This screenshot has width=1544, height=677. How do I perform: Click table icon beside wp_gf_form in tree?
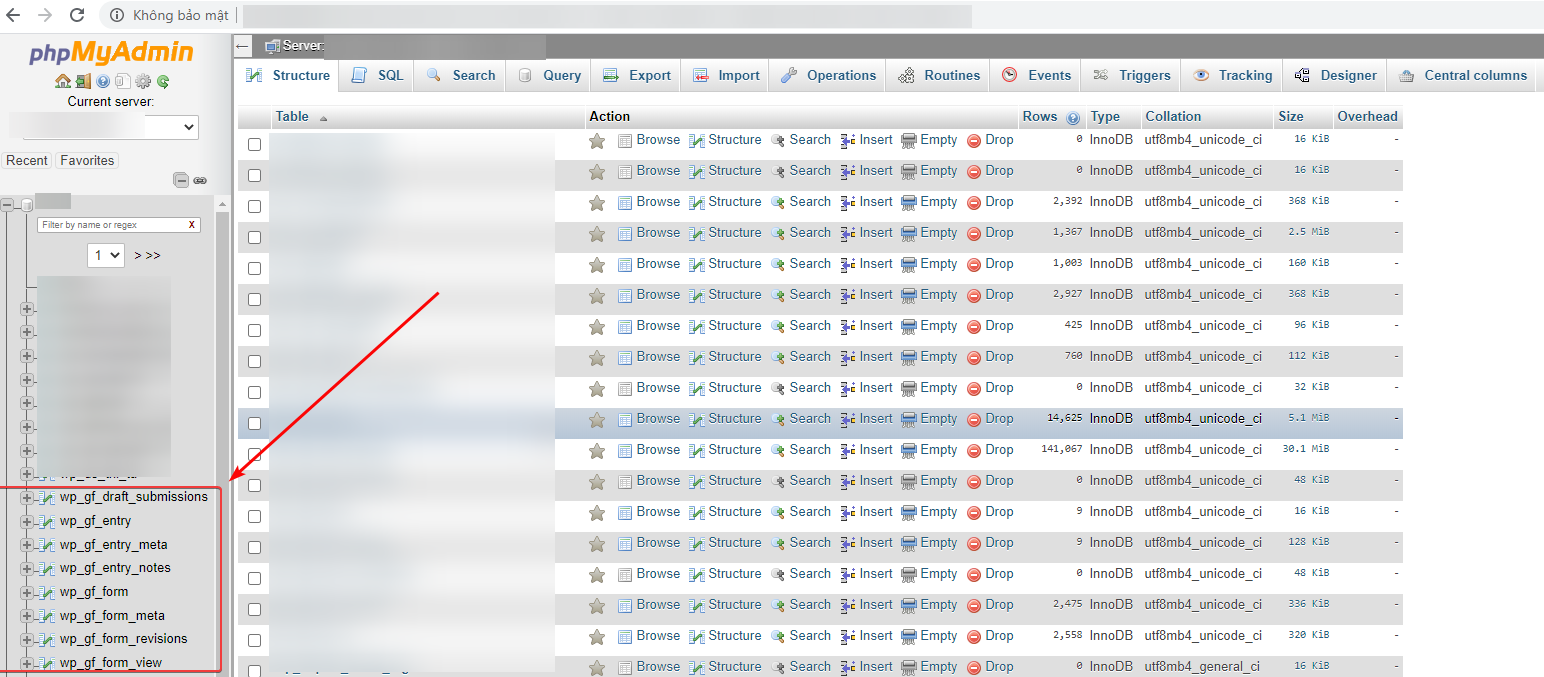46,592
